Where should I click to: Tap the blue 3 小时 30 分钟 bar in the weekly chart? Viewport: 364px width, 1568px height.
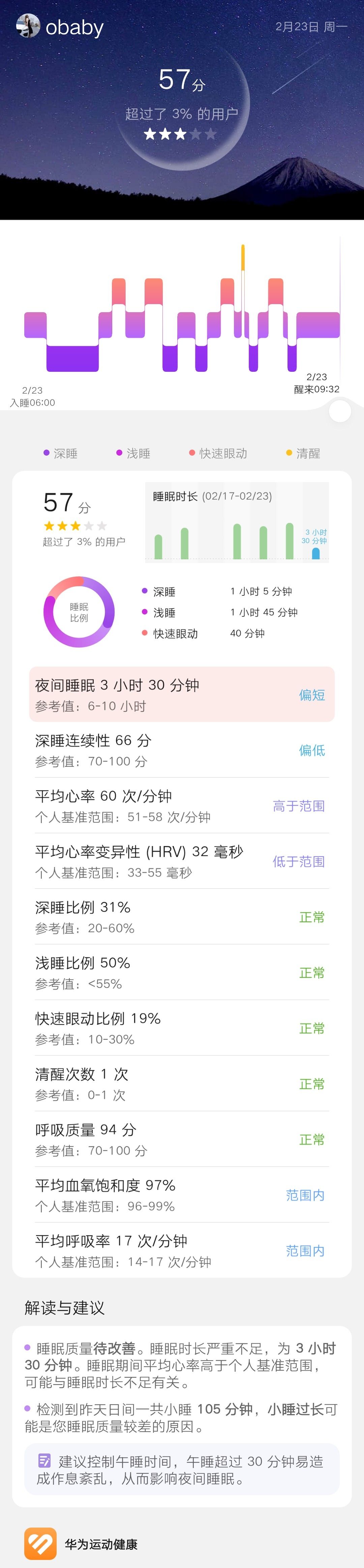pos(315,553)
